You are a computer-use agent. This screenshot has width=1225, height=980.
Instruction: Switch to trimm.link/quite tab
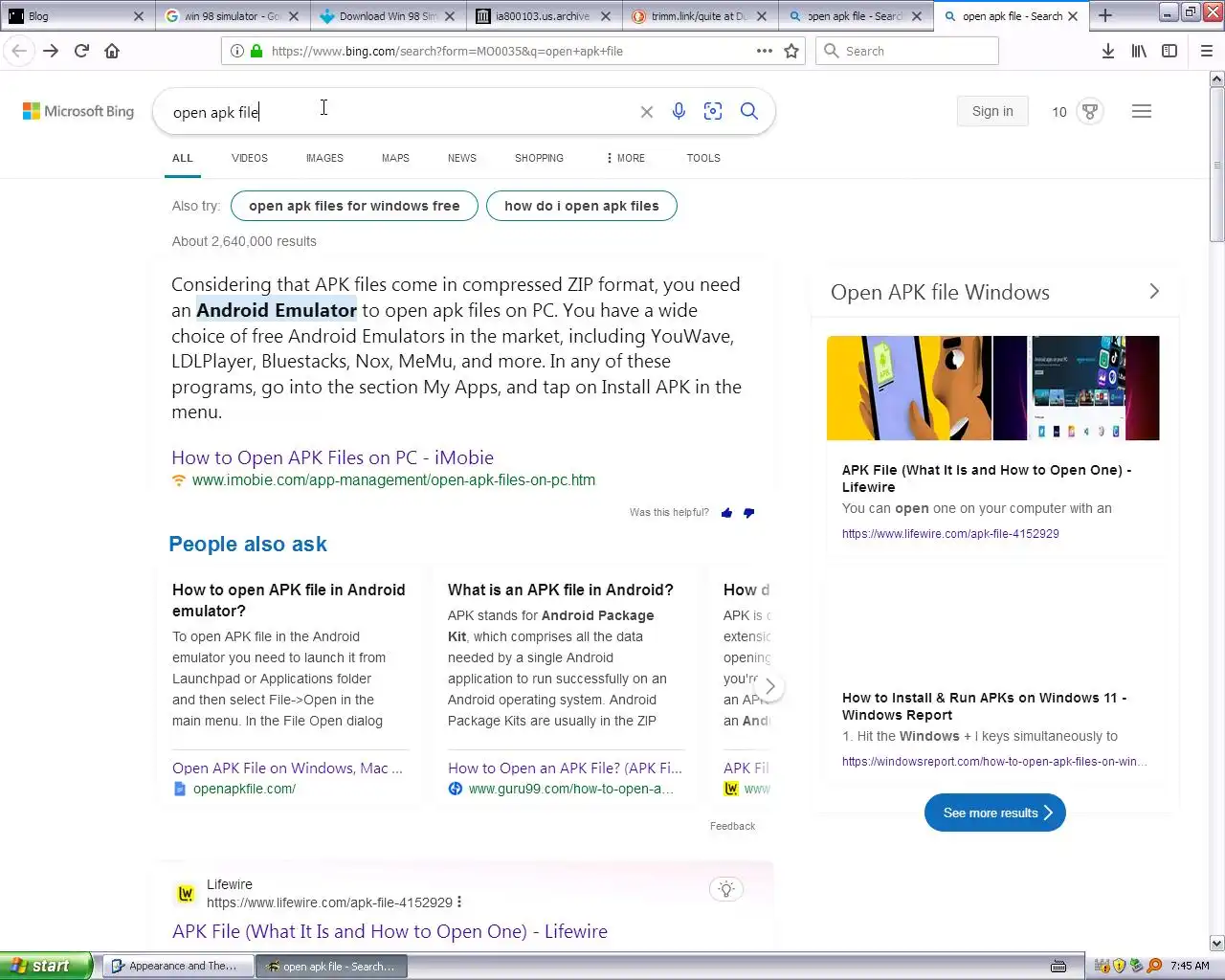click(x=699, y=15)
